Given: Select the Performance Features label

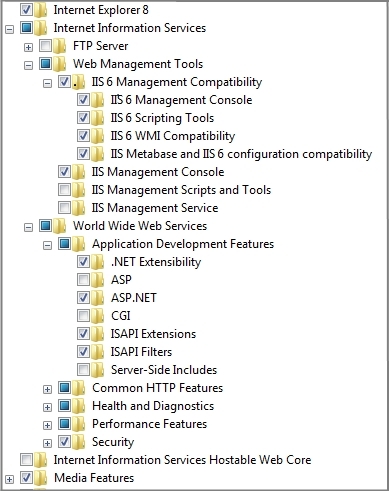Looking at the screenshot, I should point(150,424).
